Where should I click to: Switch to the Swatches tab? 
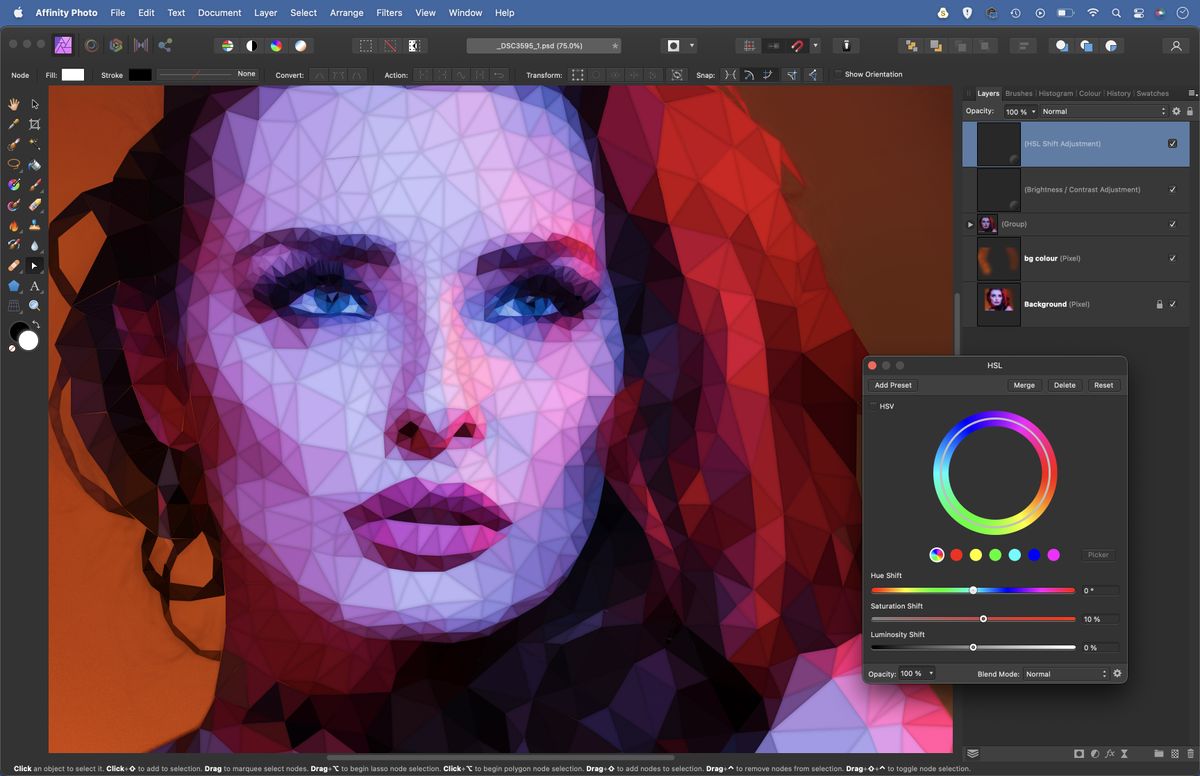1151,93
